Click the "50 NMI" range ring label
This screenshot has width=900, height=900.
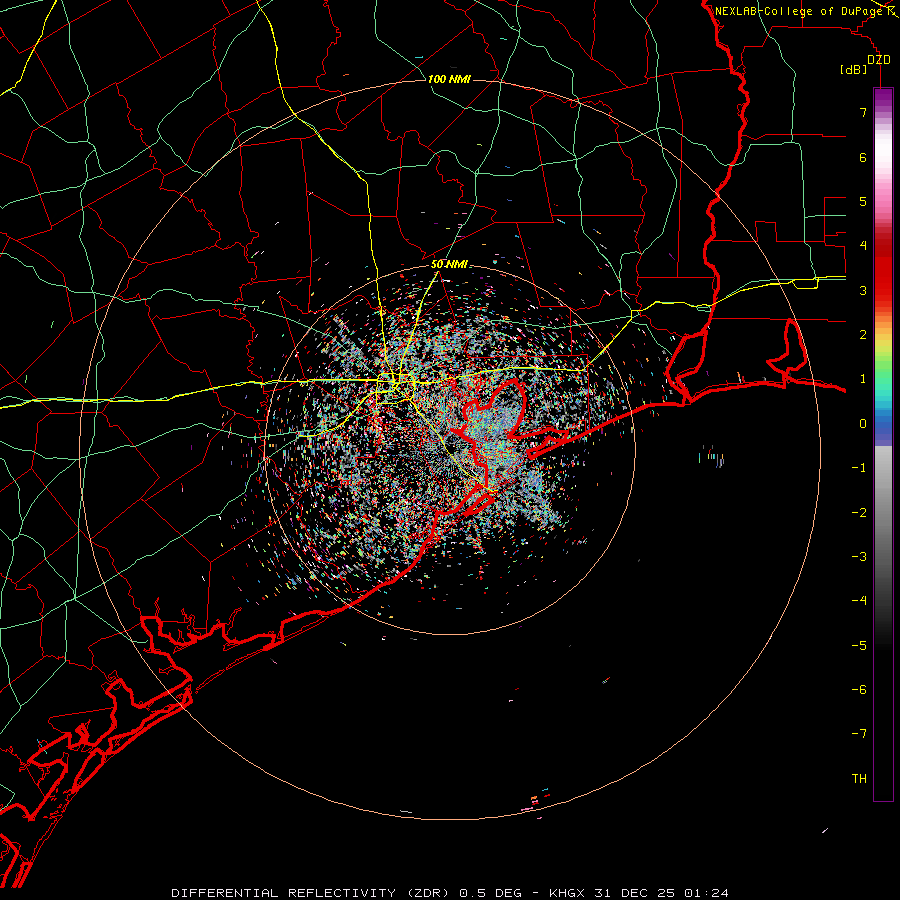coord(449,264)
